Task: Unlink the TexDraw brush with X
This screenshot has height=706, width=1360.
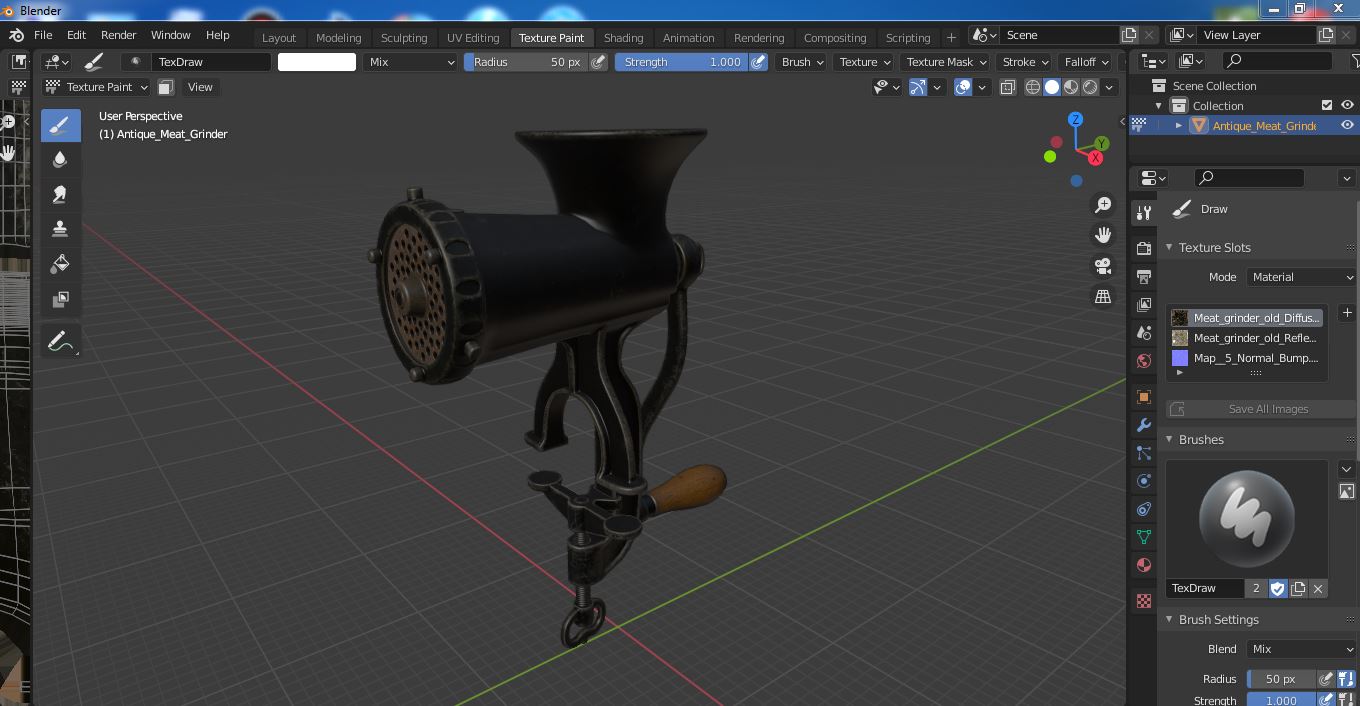Action: (x=1318, y=588)
